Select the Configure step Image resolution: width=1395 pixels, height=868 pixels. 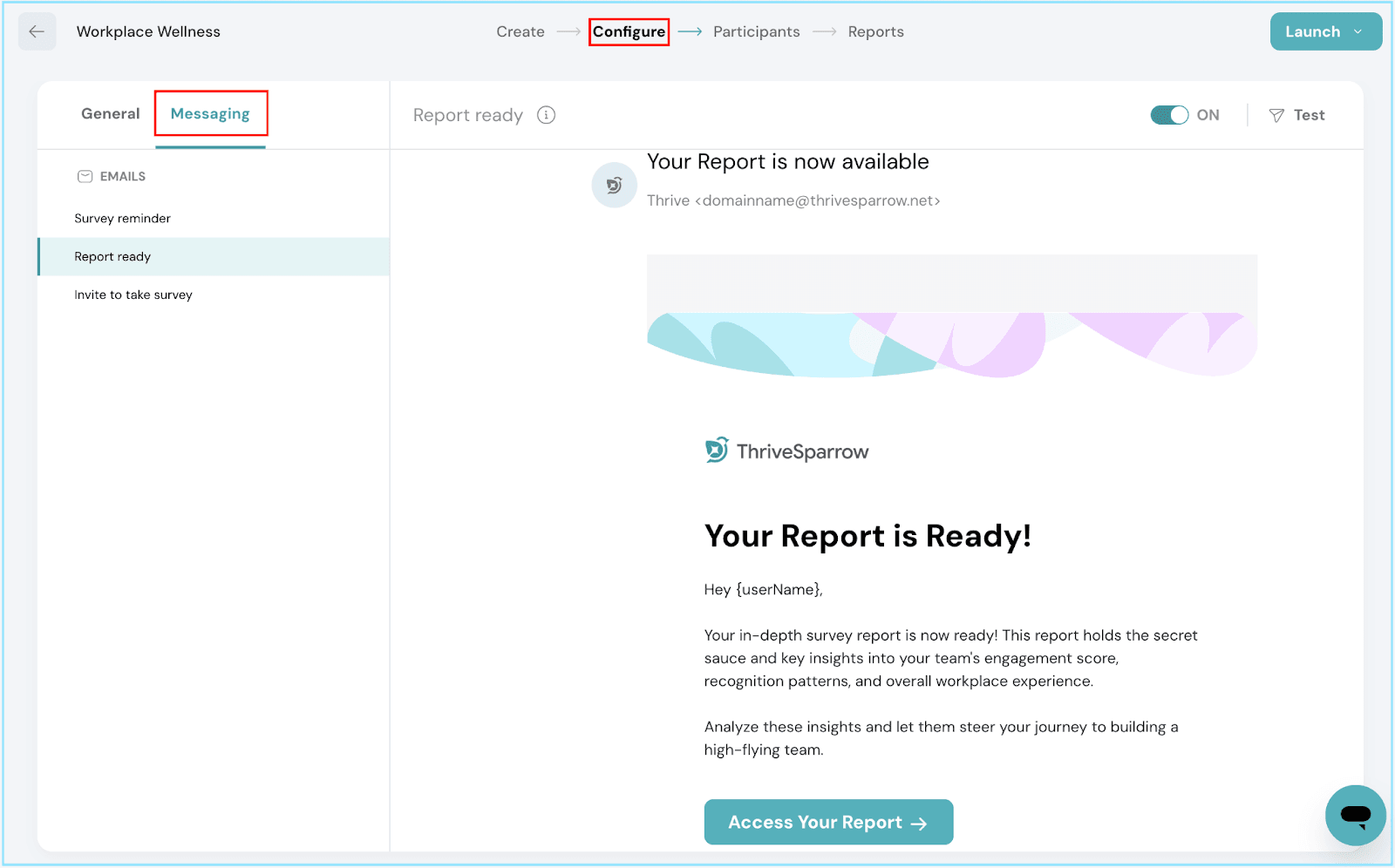[x=629, y=32]
